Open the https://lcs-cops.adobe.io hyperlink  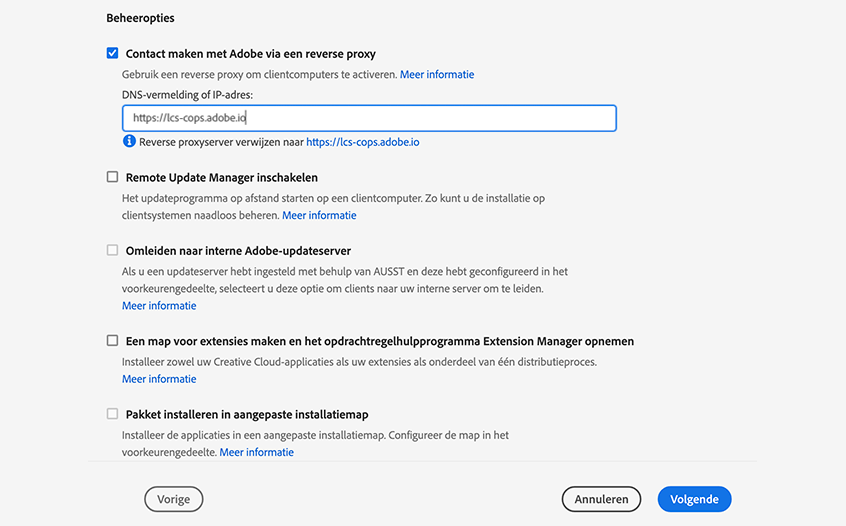(362, 142)
